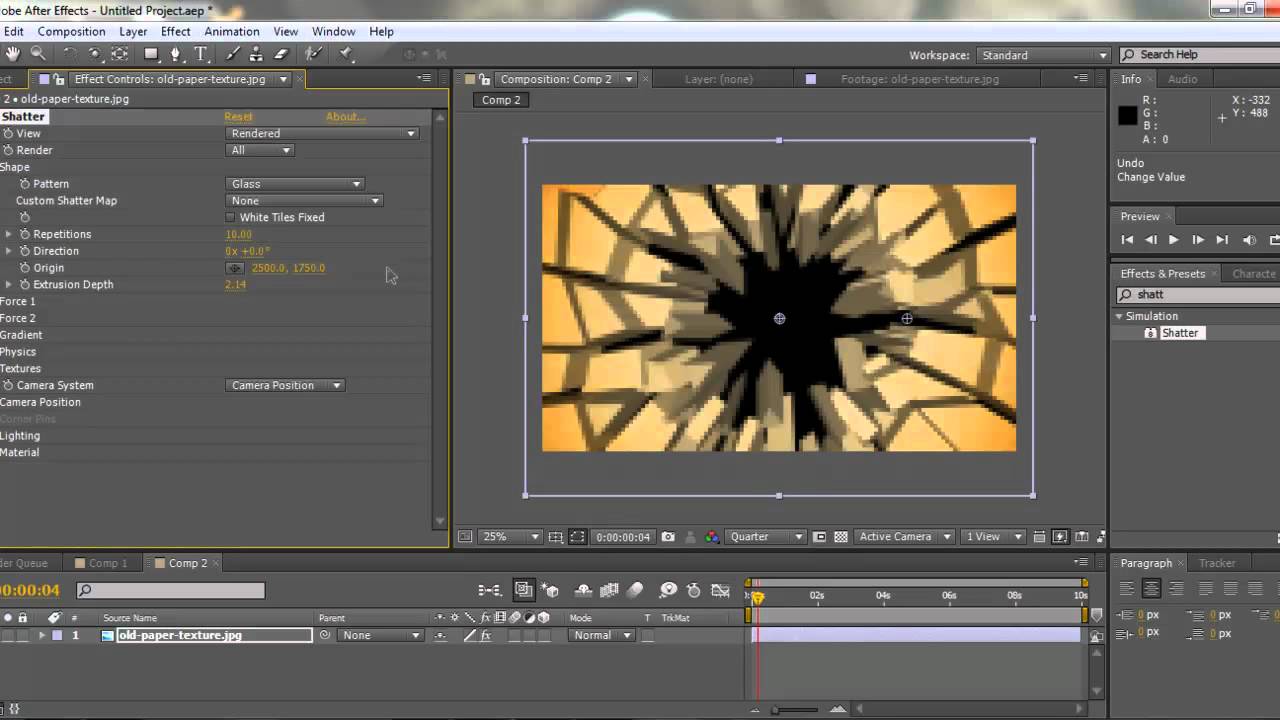Click the timeline layer search field

[x=171, y=591]
